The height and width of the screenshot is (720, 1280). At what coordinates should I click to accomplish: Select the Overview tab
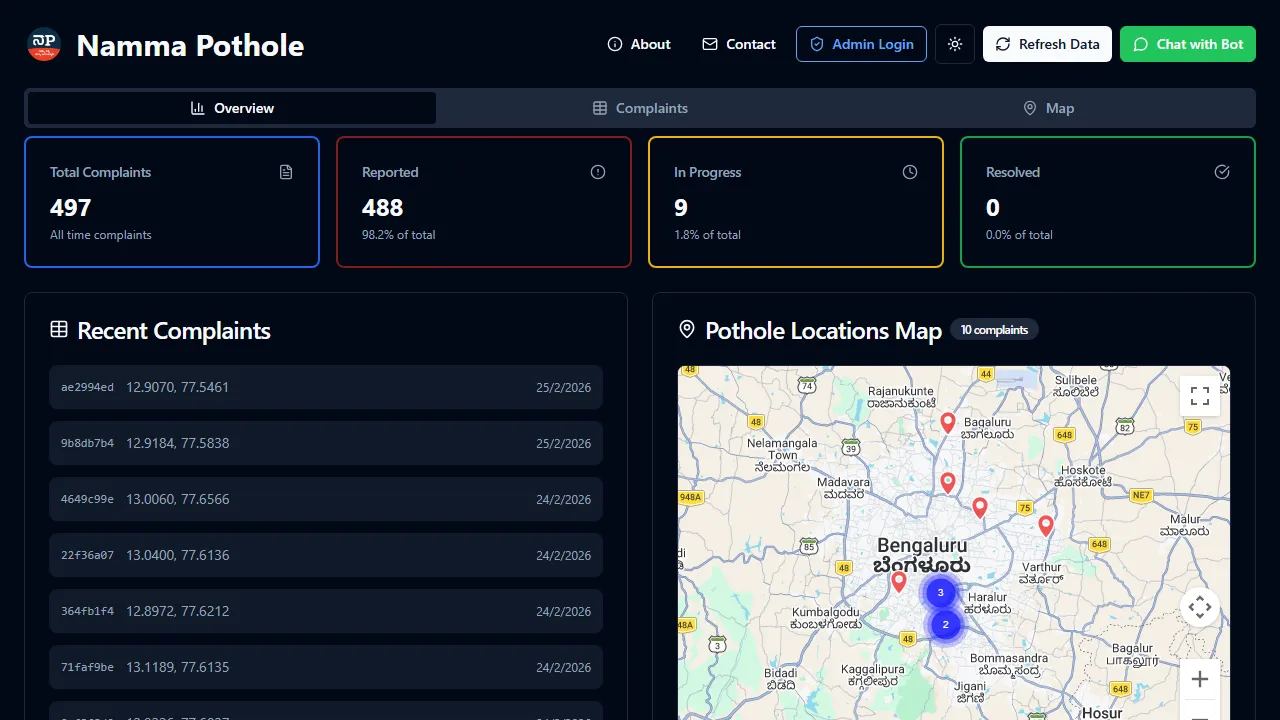(231, 108)
